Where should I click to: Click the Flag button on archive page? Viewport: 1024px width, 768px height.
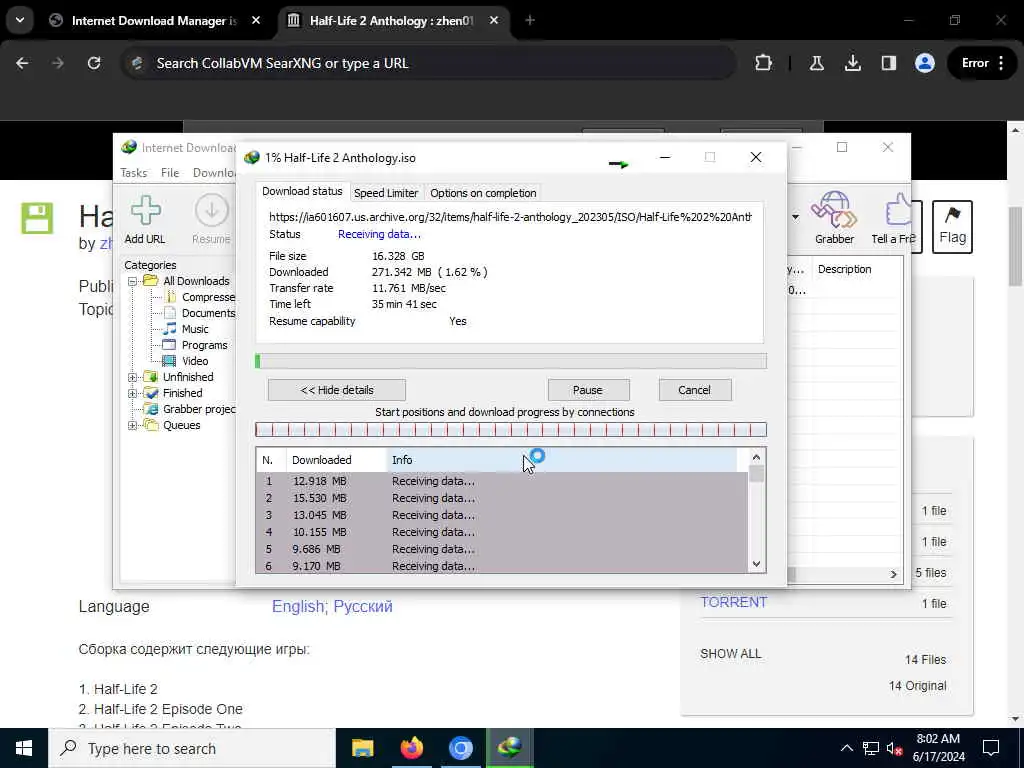click(952, 226)
